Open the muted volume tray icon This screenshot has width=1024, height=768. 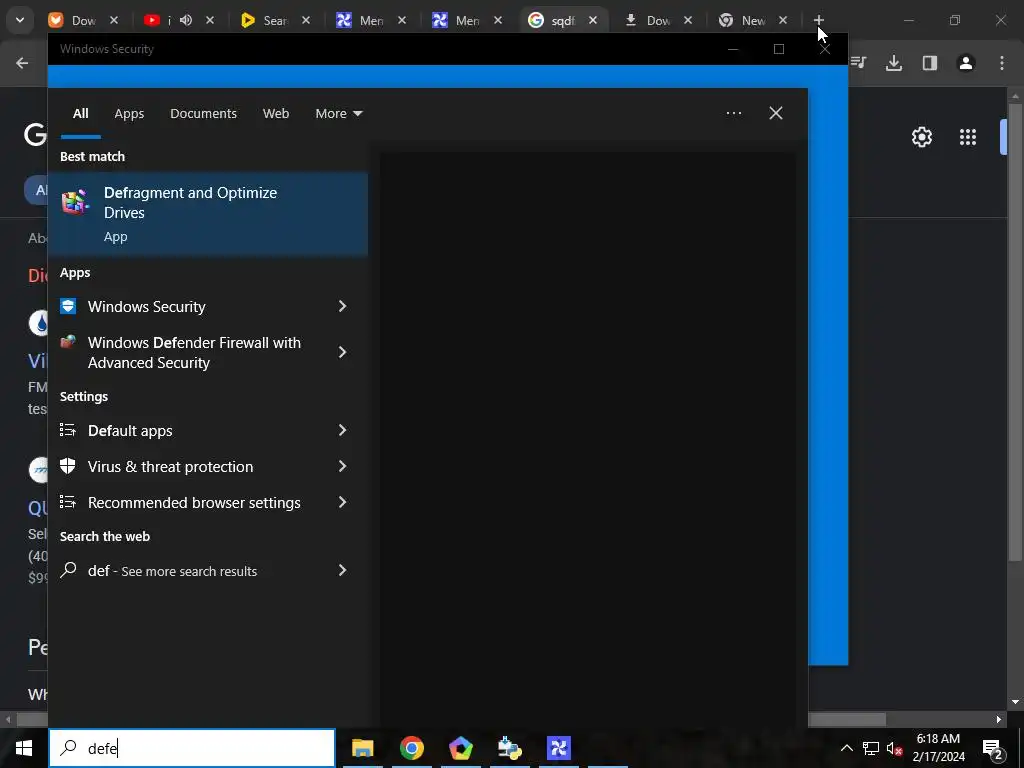click(x=894, y=748)
